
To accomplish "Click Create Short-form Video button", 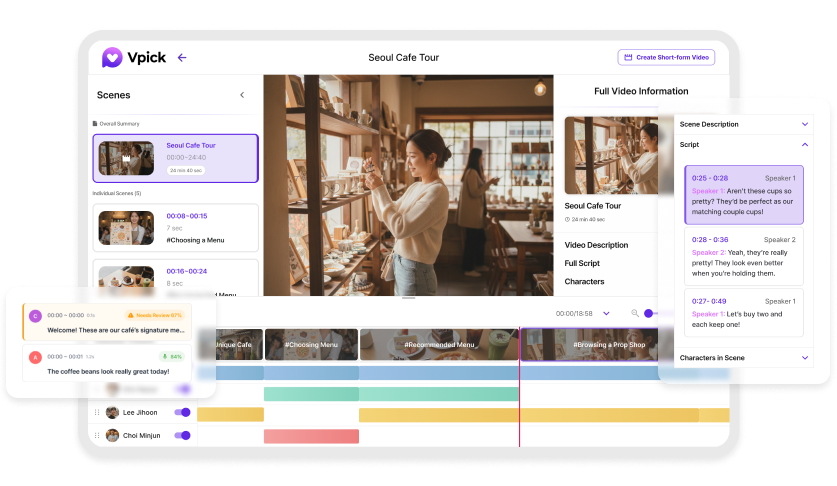I will coord(666,58).
